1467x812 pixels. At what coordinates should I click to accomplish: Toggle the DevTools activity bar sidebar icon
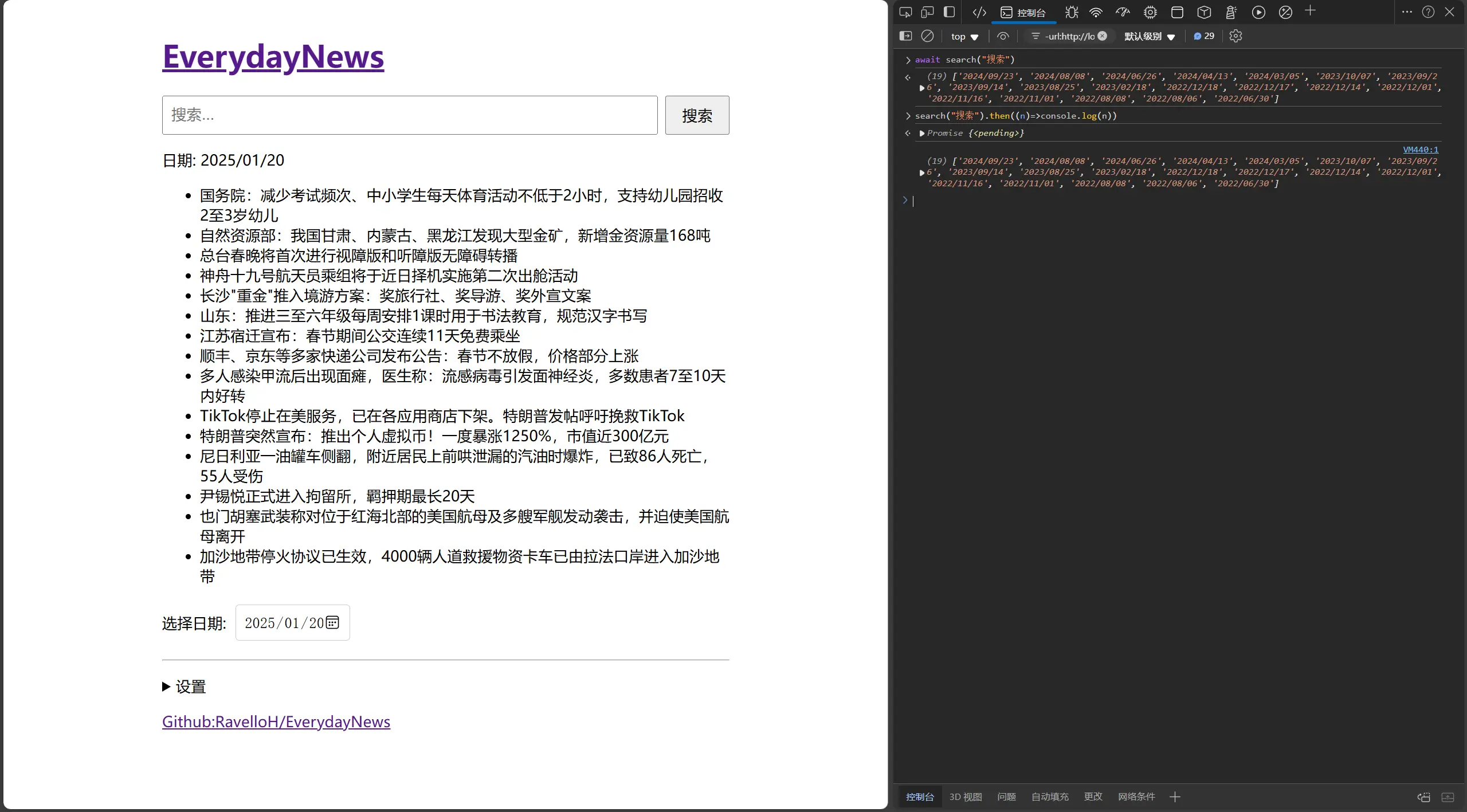[949, 12]
